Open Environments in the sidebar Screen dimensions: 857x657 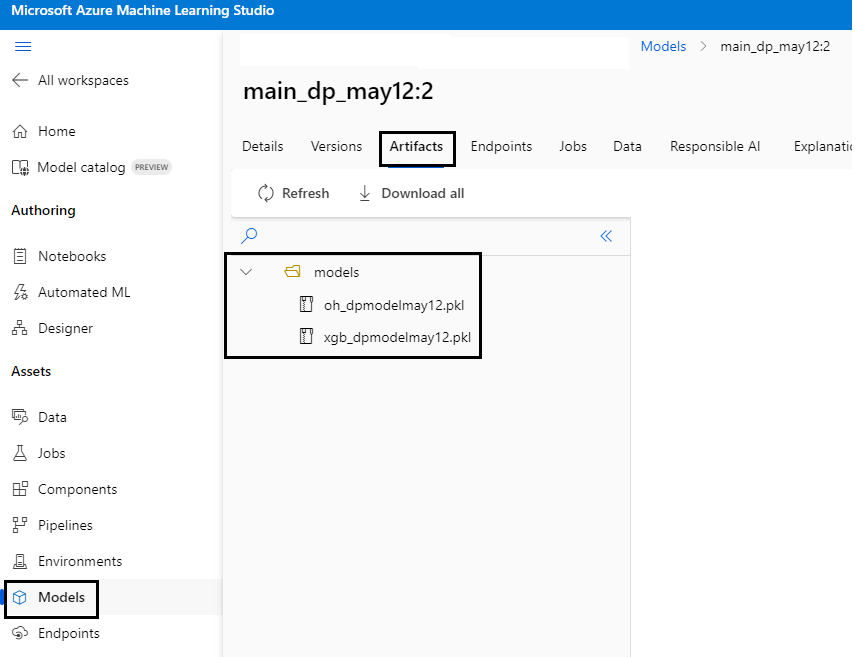coord(80,561)
